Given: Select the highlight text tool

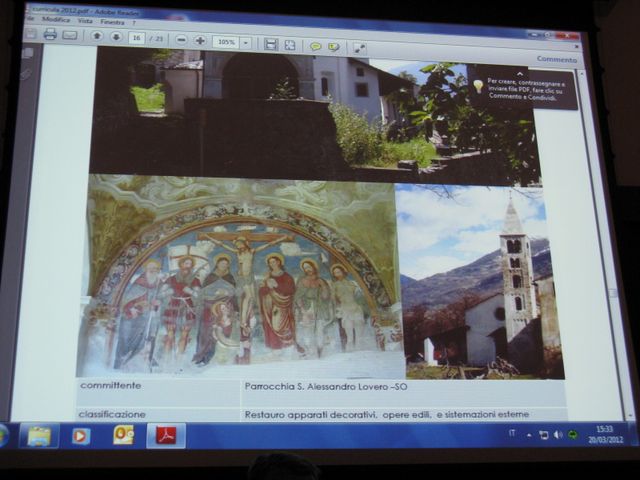Looking at the screenshot, I should point(334,47).
